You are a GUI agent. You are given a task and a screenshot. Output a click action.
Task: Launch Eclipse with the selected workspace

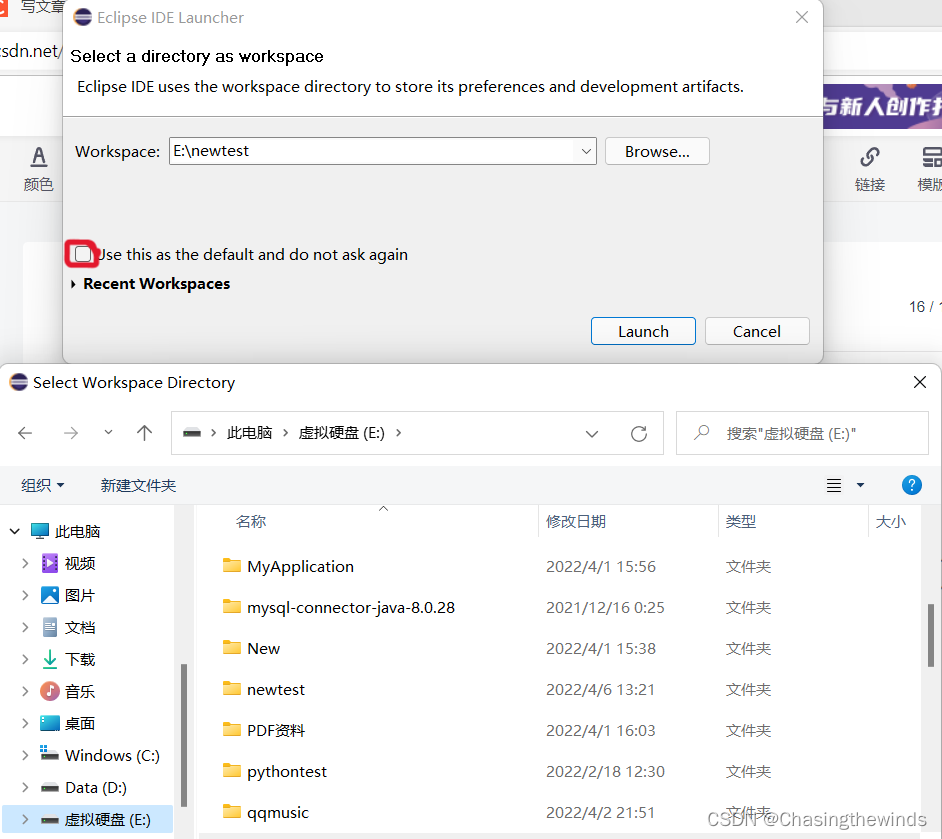pyautogui.click(x=643, y=332)
